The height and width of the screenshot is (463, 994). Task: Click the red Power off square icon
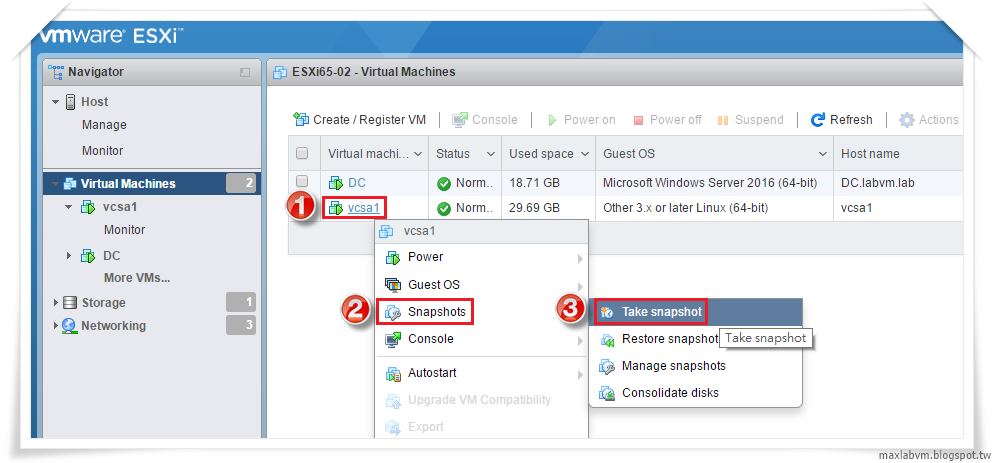point(638,120)
